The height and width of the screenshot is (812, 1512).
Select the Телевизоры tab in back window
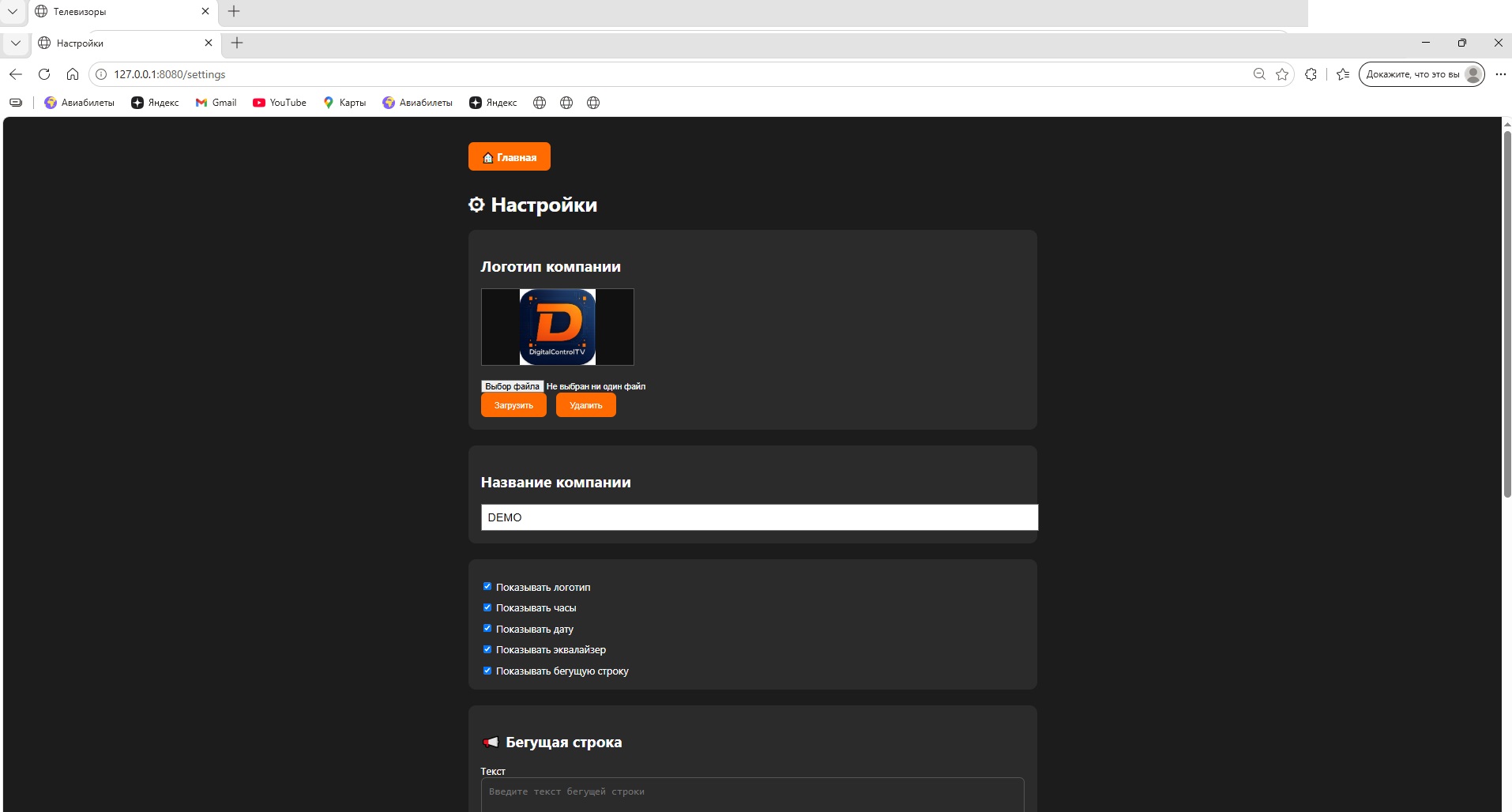click(122, 12)
